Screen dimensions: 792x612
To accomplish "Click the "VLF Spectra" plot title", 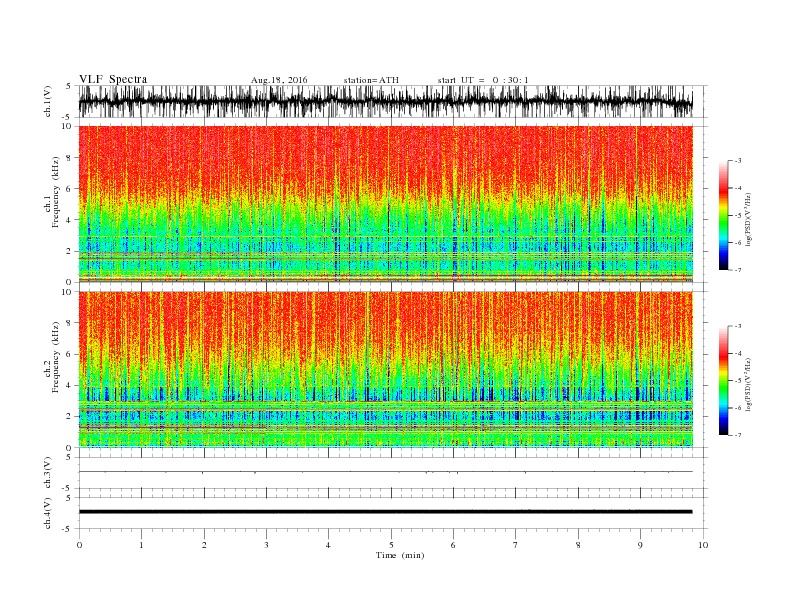I will (x=113, y=79).
